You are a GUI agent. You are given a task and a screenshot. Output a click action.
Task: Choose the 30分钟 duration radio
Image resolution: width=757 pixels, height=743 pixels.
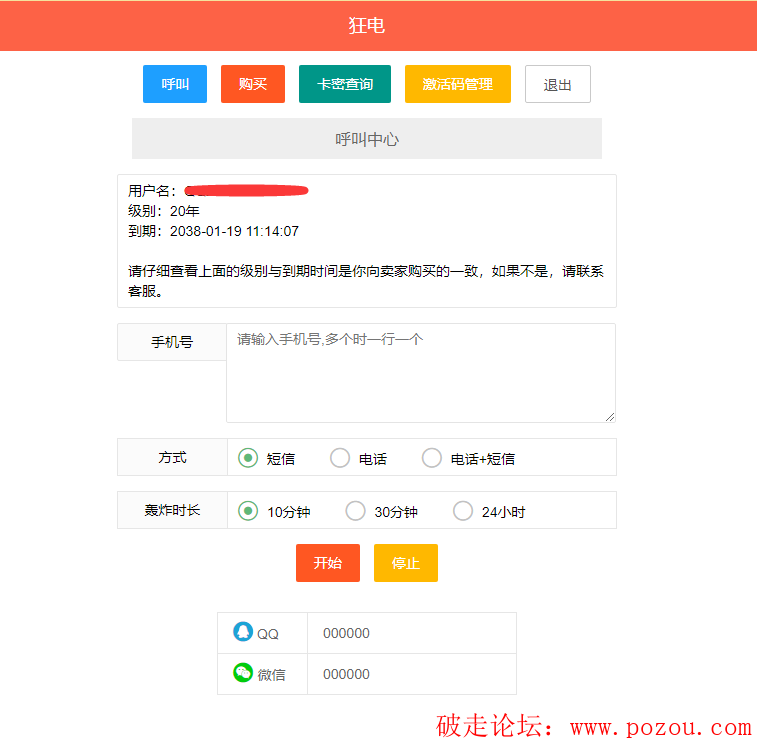click(x=355, y=511)
